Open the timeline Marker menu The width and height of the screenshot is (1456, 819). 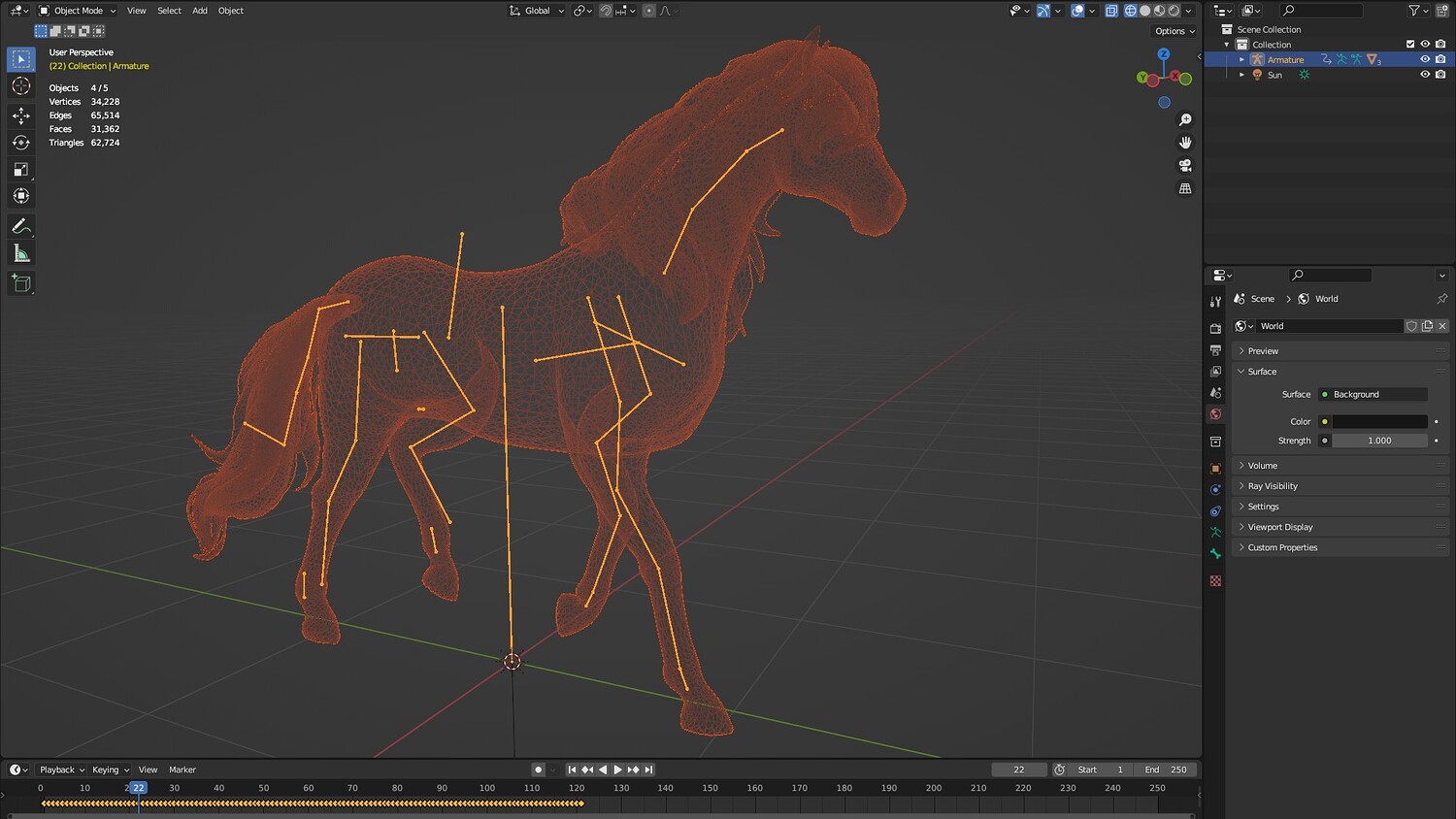[x=182, y=770]
